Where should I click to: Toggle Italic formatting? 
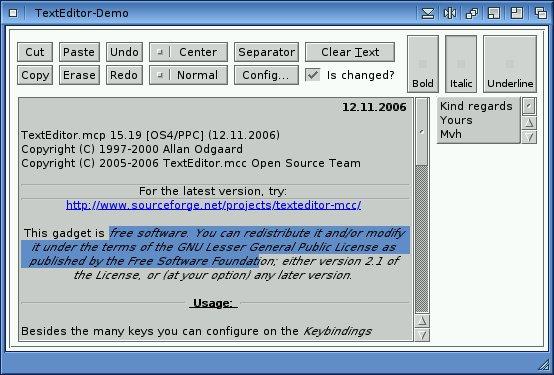pos(461,64)
